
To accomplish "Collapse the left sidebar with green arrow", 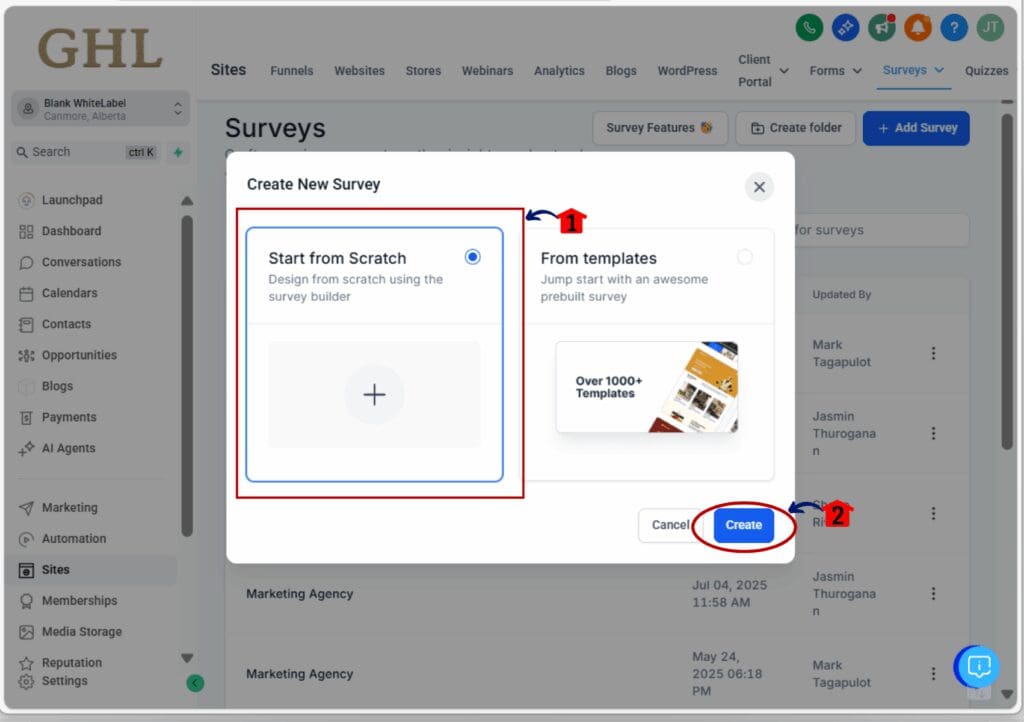I will coord(196,683).
